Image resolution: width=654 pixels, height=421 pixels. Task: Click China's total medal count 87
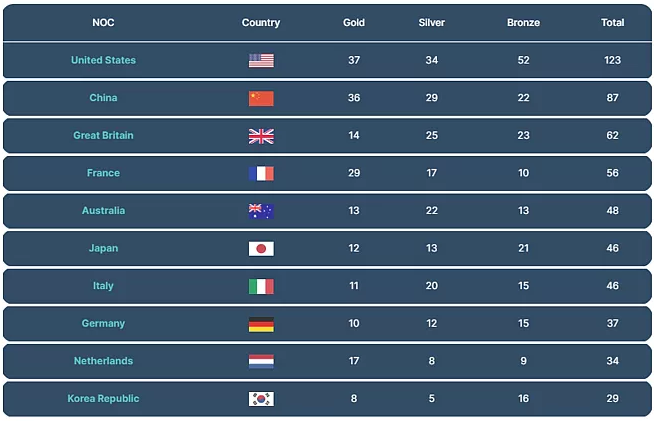pos(612,98)
